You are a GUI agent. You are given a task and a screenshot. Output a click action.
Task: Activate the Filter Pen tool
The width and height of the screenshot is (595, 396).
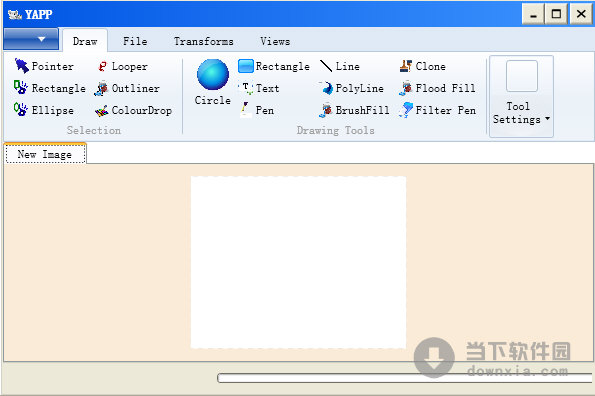point(437,110)
